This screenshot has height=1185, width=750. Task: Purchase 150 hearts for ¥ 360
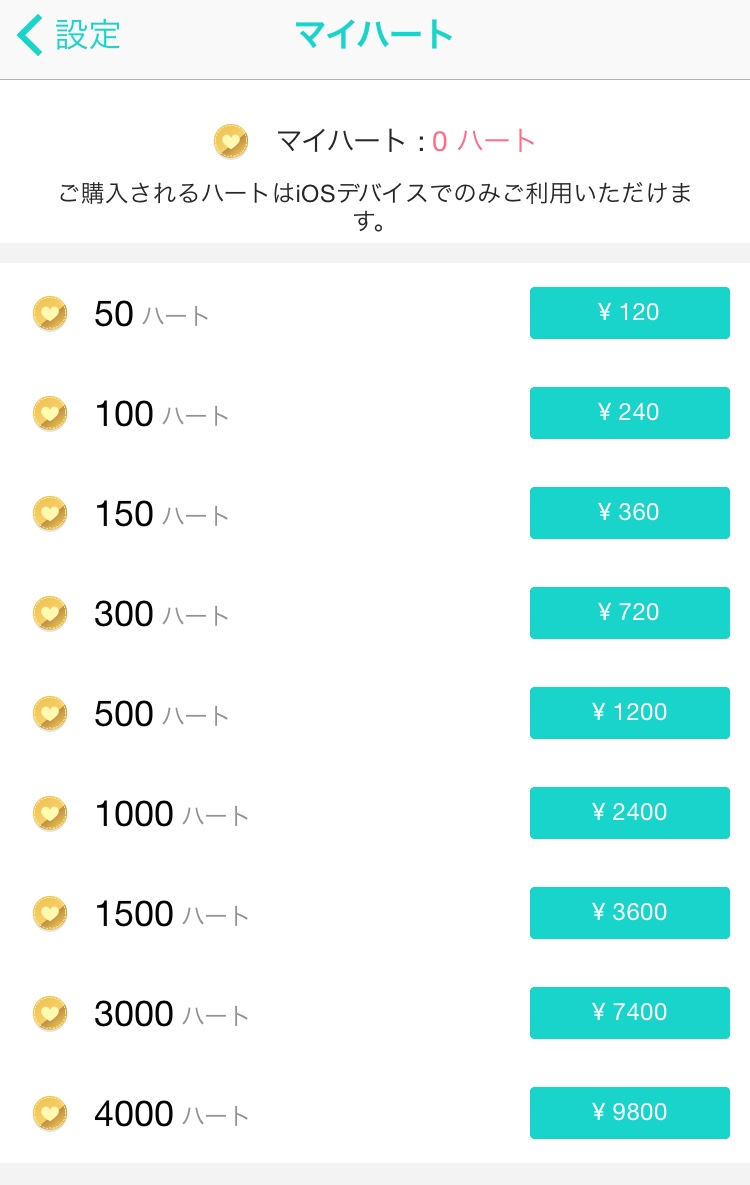click(x=629, y=513)
